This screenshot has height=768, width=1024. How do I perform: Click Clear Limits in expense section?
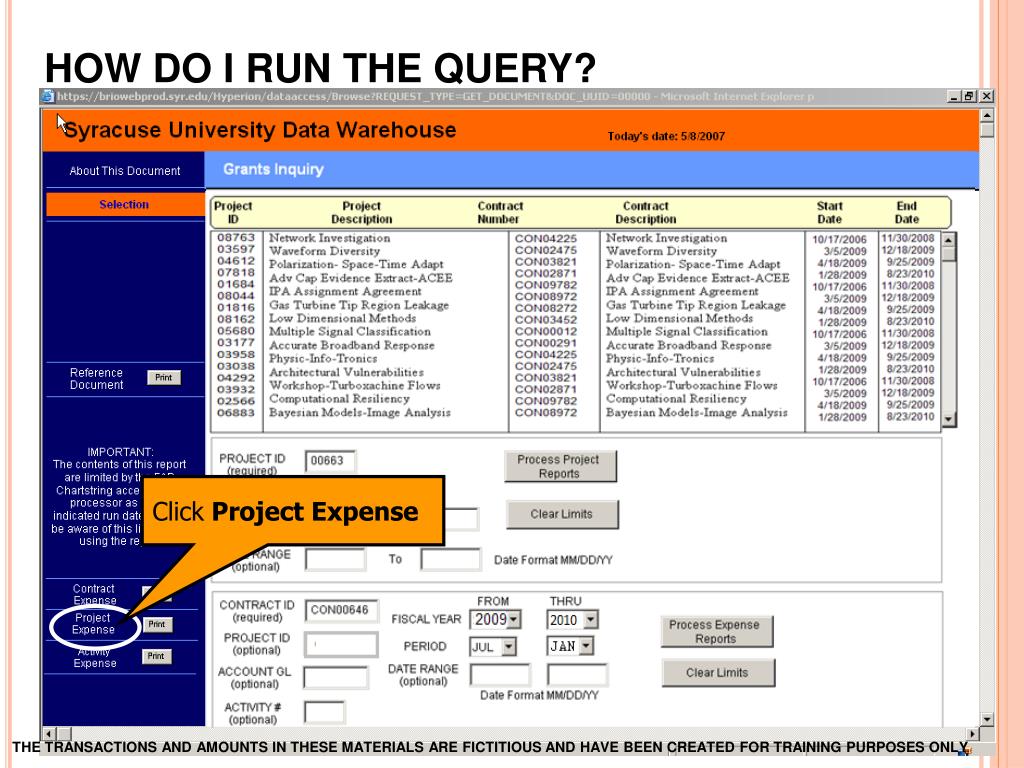tap(718, 673)
